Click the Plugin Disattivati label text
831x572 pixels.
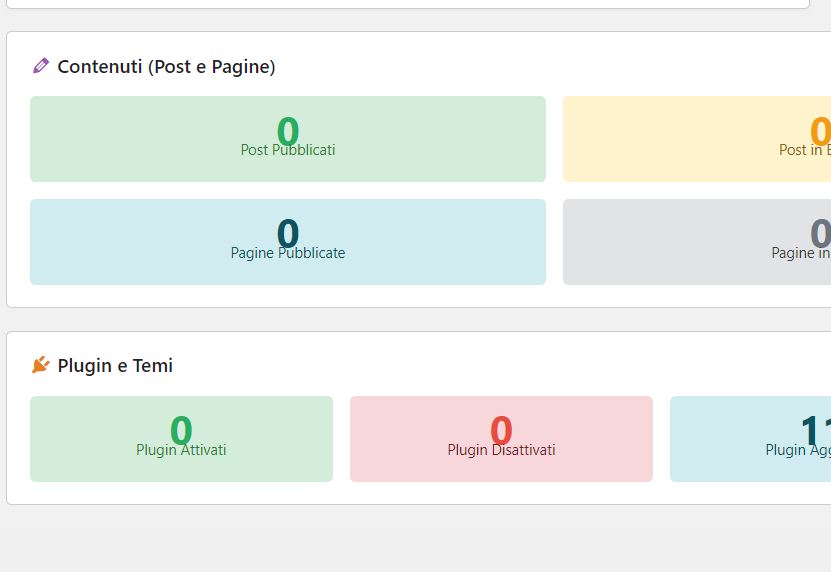pyautogui.click(x=501, y=450)
